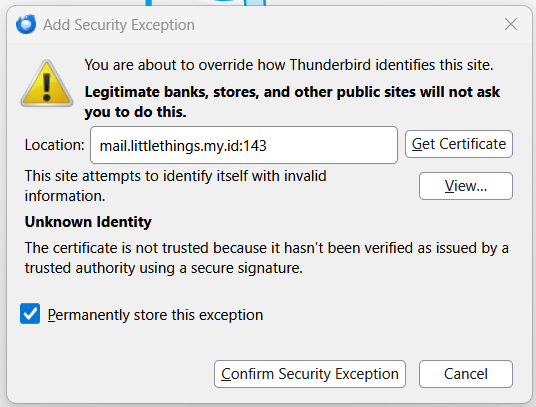Viewport: 536px width, 407px height.
Task: Click the yellow warning triangle icon
Action: tap(47, 83)
